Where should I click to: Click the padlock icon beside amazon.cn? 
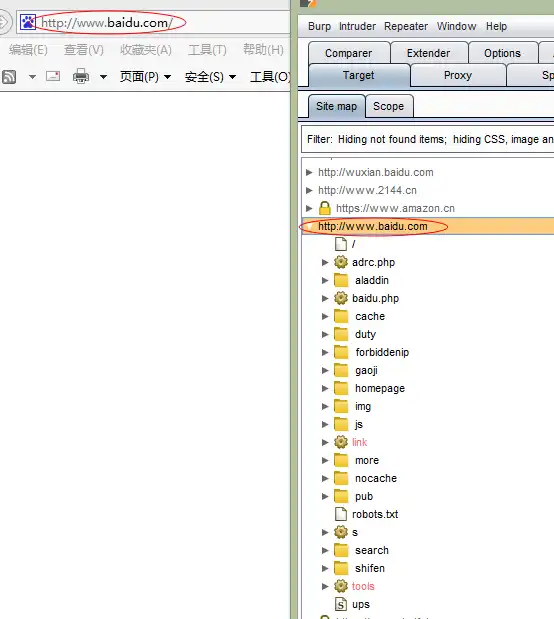tap(325, 208)
